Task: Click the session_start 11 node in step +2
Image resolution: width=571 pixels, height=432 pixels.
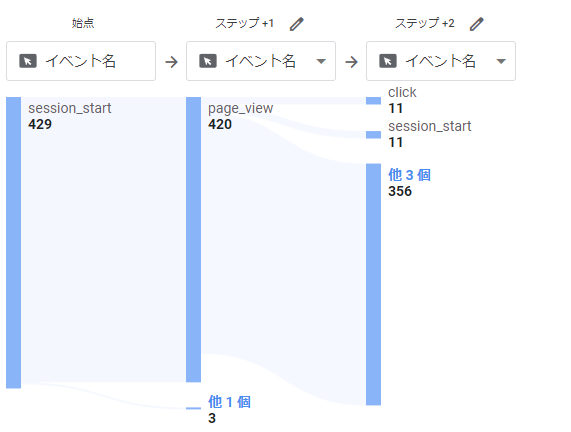Action: [373, 135]
